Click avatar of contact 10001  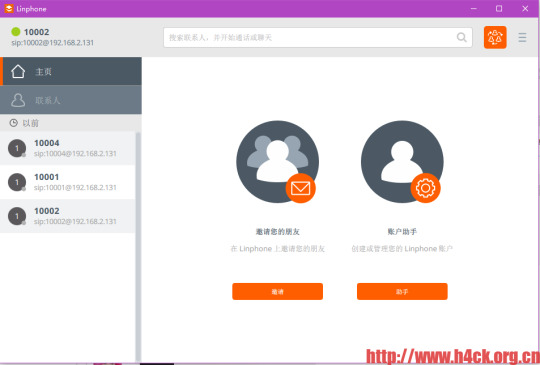17,182
